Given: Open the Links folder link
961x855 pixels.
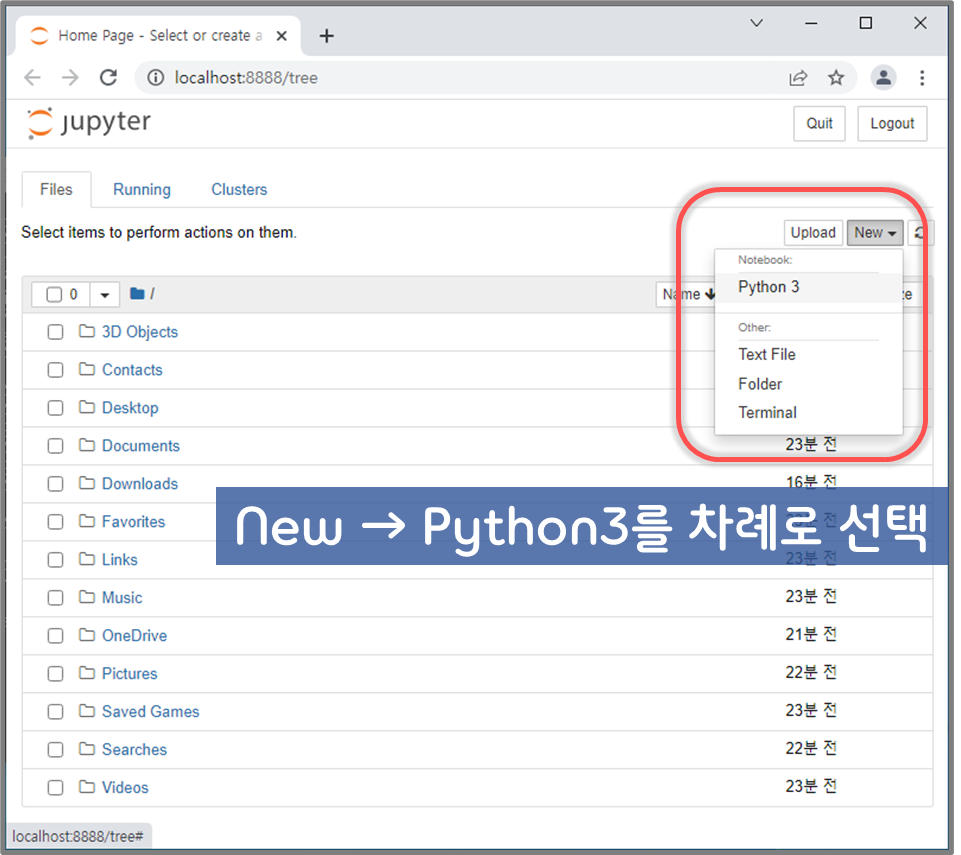Looking at the screenshot, I should pyautogui.click(x=120, y=560).
